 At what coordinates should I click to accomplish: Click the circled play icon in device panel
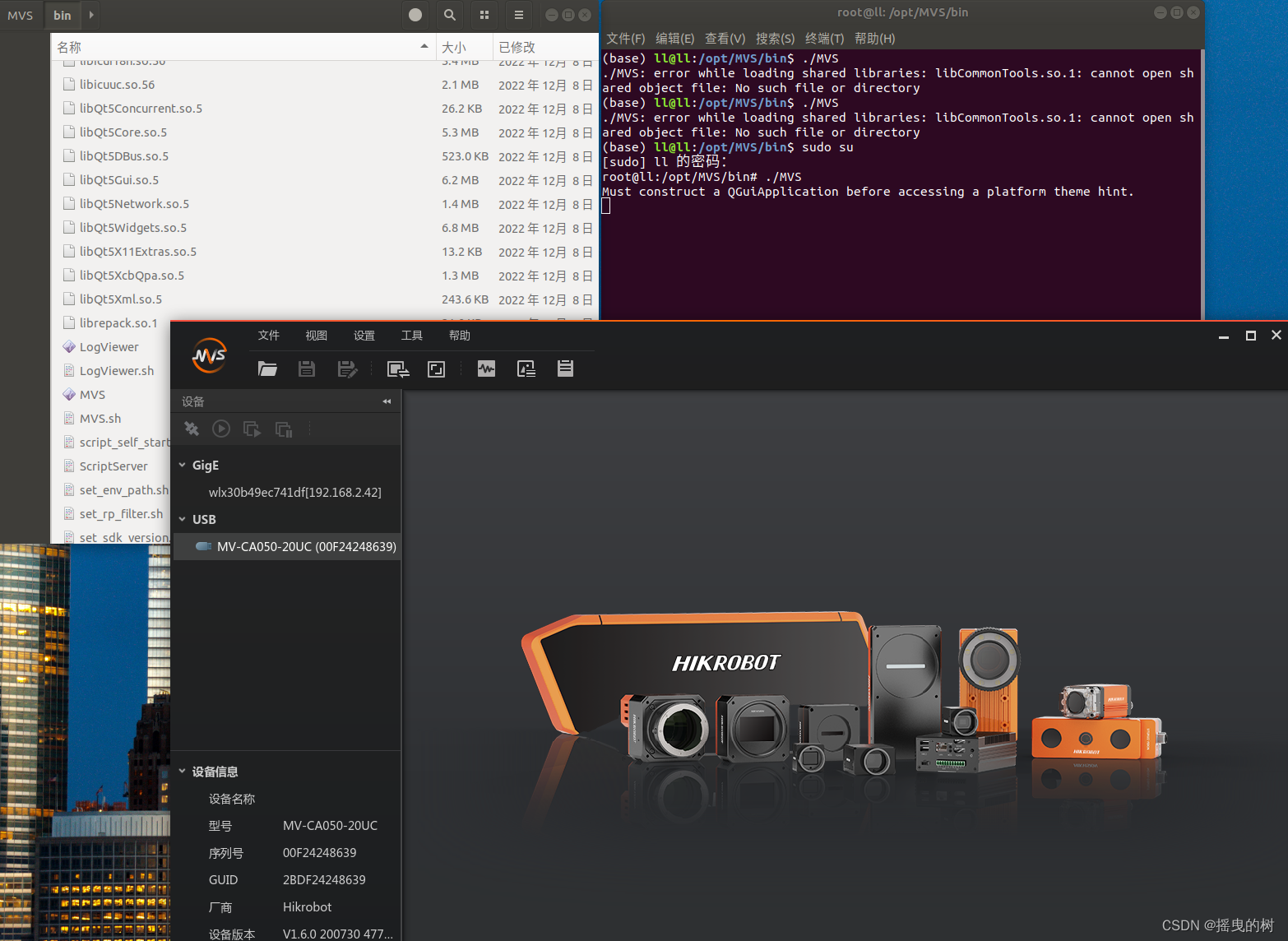pyautogui.click(x=221, y=429)
